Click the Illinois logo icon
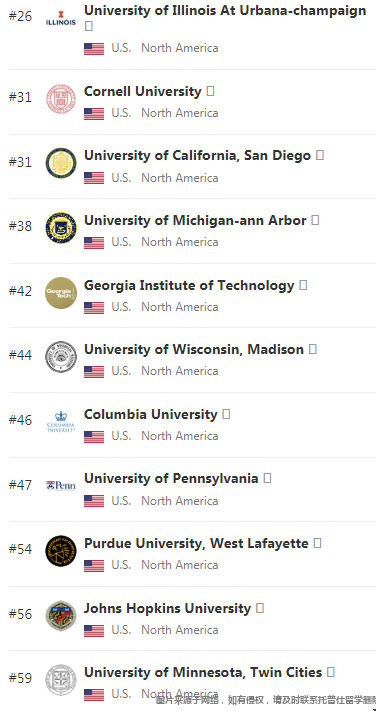376x711 pixels. pos(61,18)
